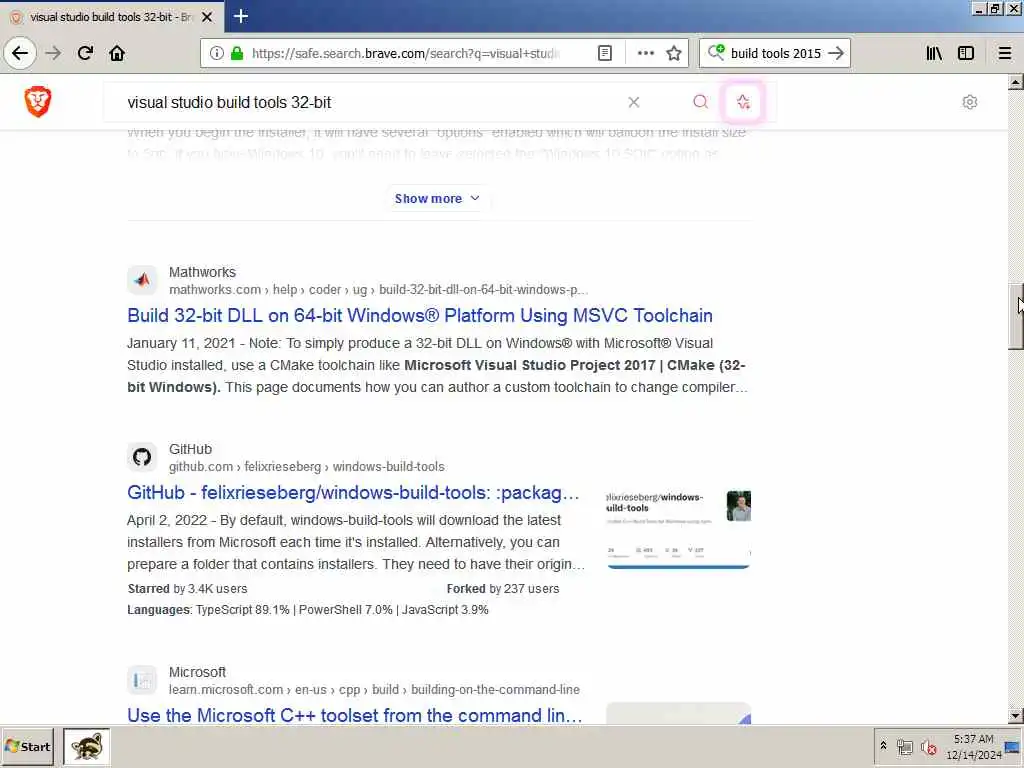Close the visual studio build tools tab
The image size is (1024, 768).
click(207, 17)
